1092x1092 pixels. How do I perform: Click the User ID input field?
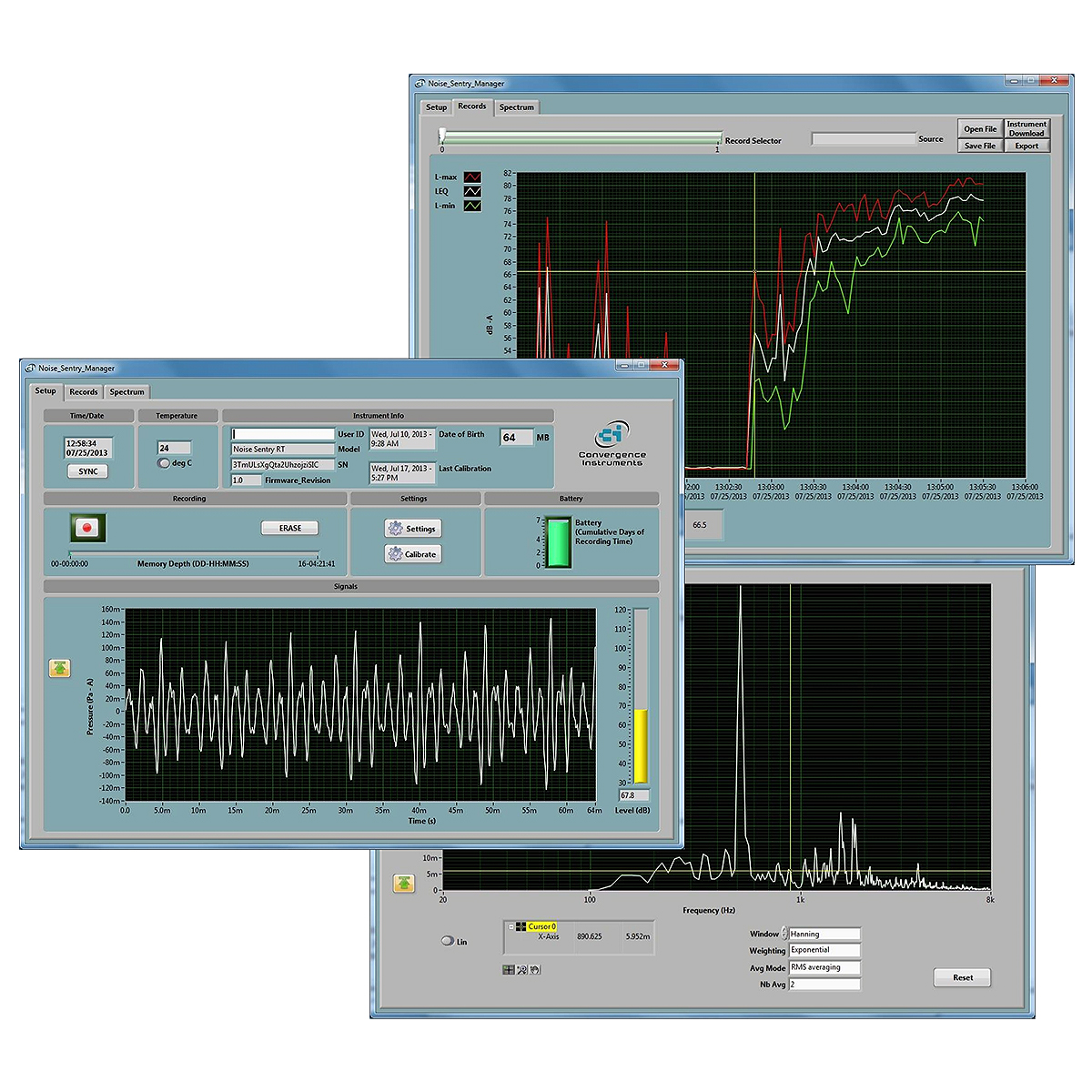click(283, 435)
